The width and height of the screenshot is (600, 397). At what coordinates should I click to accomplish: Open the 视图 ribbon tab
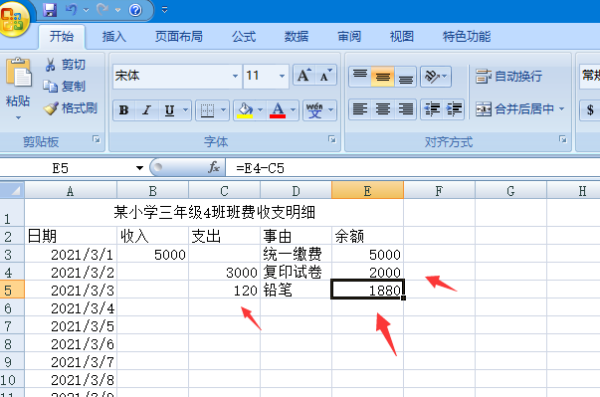(x=401, y=37)
